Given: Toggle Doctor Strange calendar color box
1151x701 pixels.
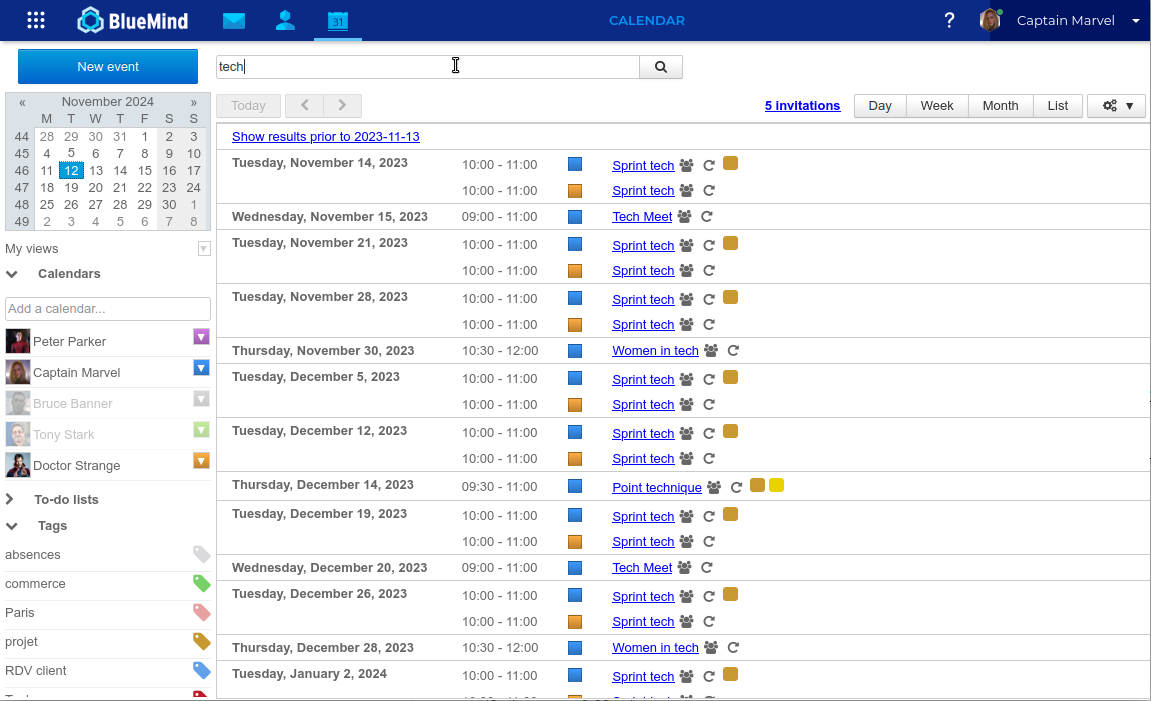Looking at the screenshot, I should [x=201, y=461].
